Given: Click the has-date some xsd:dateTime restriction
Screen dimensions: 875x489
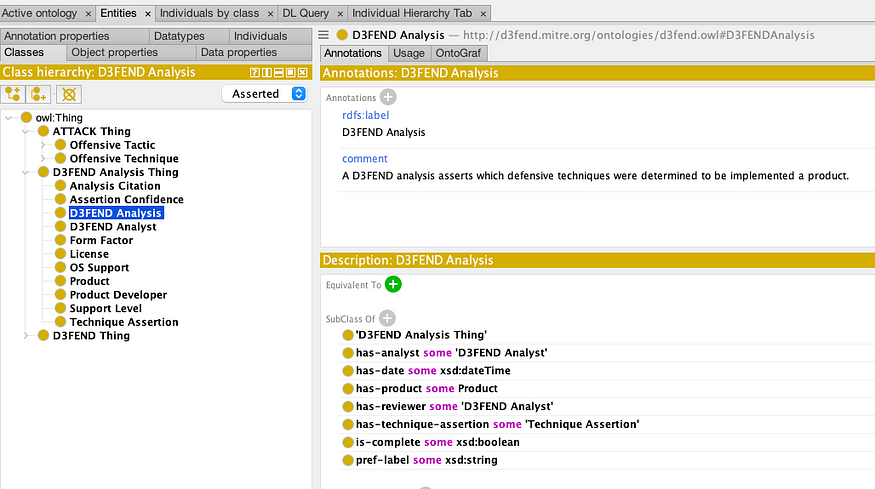Looking at the screenshot, I should click(433, 371).
